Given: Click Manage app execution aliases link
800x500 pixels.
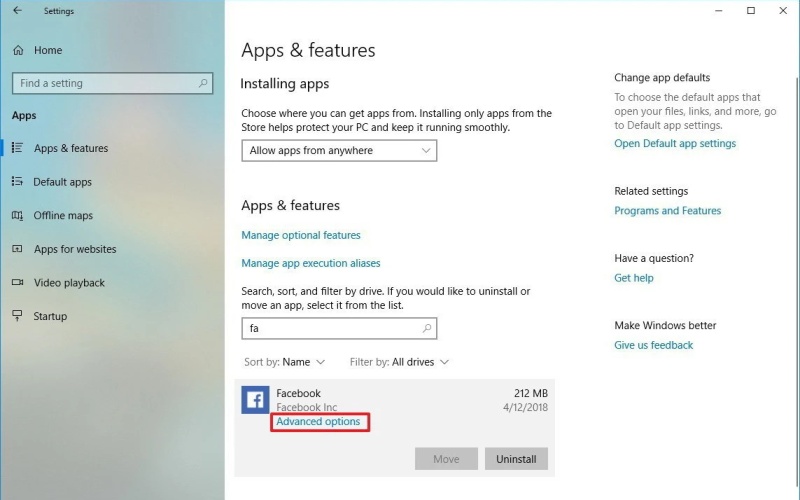Looking at the screenshot, I should [311, 263].
